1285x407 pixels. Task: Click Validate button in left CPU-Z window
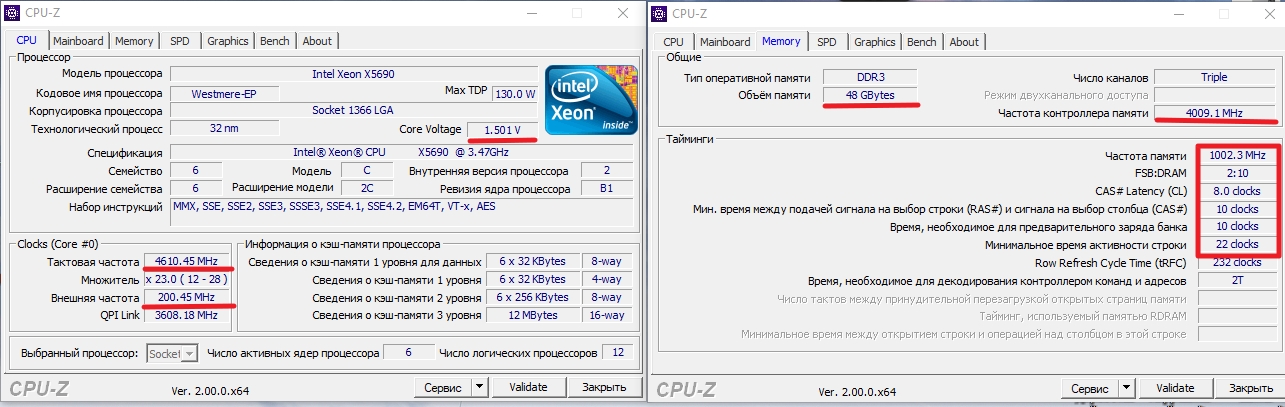tap(529, 387)
